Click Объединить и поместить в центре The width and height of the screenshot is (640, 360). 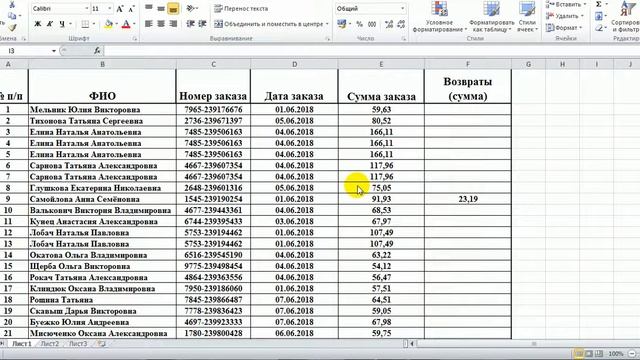tap(271, 24)
